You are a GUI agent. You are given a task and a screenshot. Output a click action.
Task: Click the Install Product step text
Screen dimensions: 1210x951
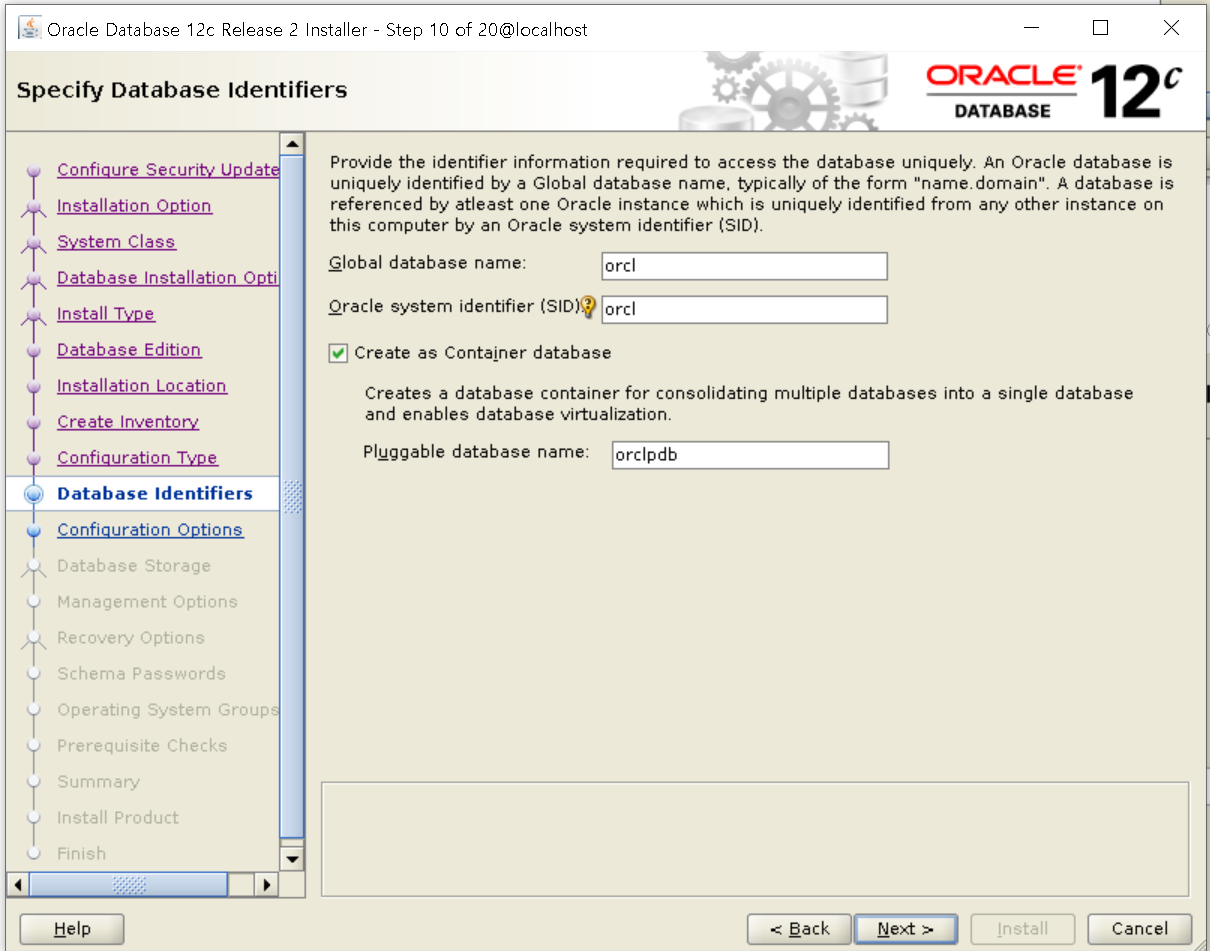coord(118,817)
